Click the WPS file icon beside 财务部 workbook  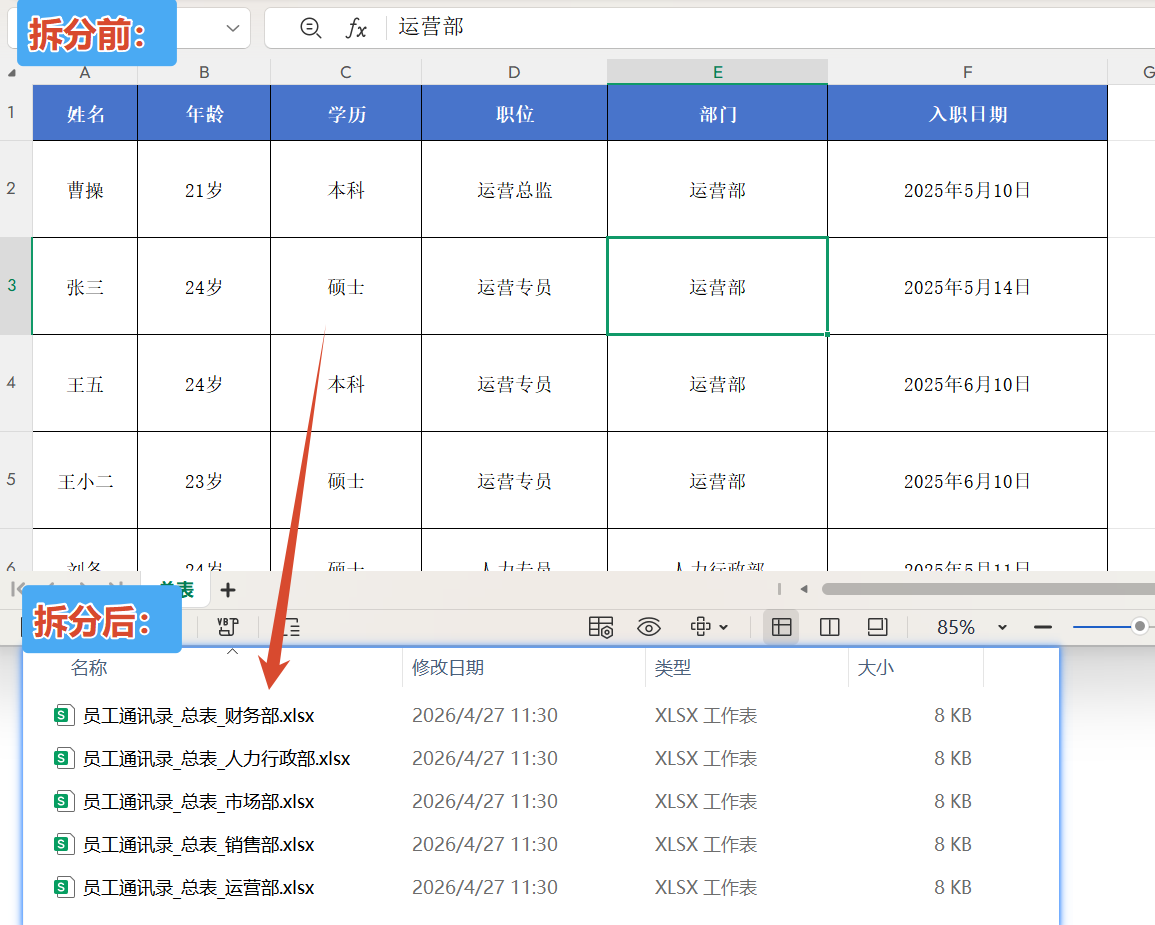click(64, 715)
